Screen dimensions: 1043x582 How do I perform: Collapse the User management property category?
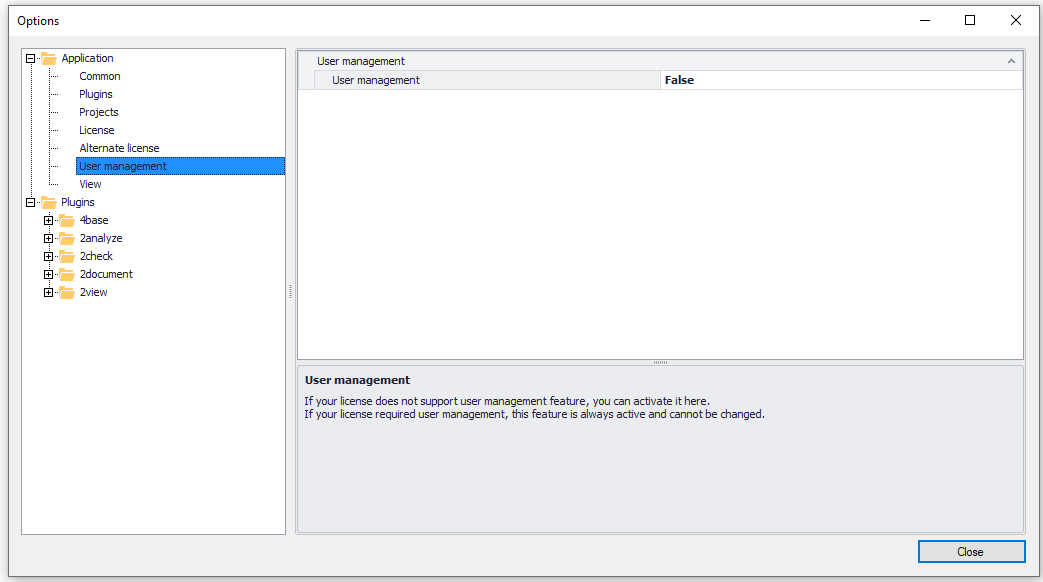[x=1011, y=61]
